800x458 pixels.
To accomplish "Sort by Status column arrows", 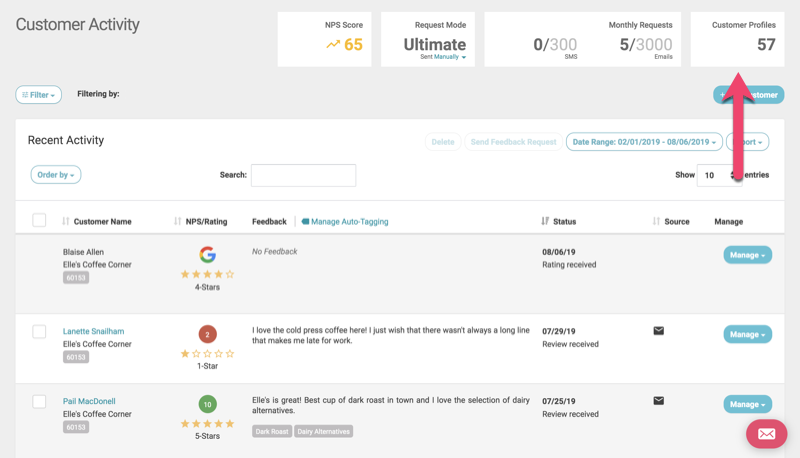I will click(545, 221).
